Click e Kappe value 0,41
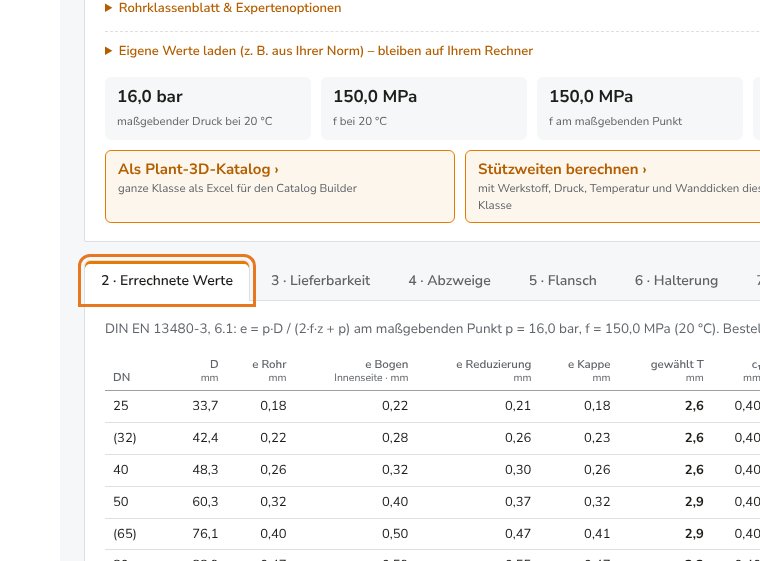The width and height of the screenshot is (760, 561). pyautogui.click(x=597, y=533)
